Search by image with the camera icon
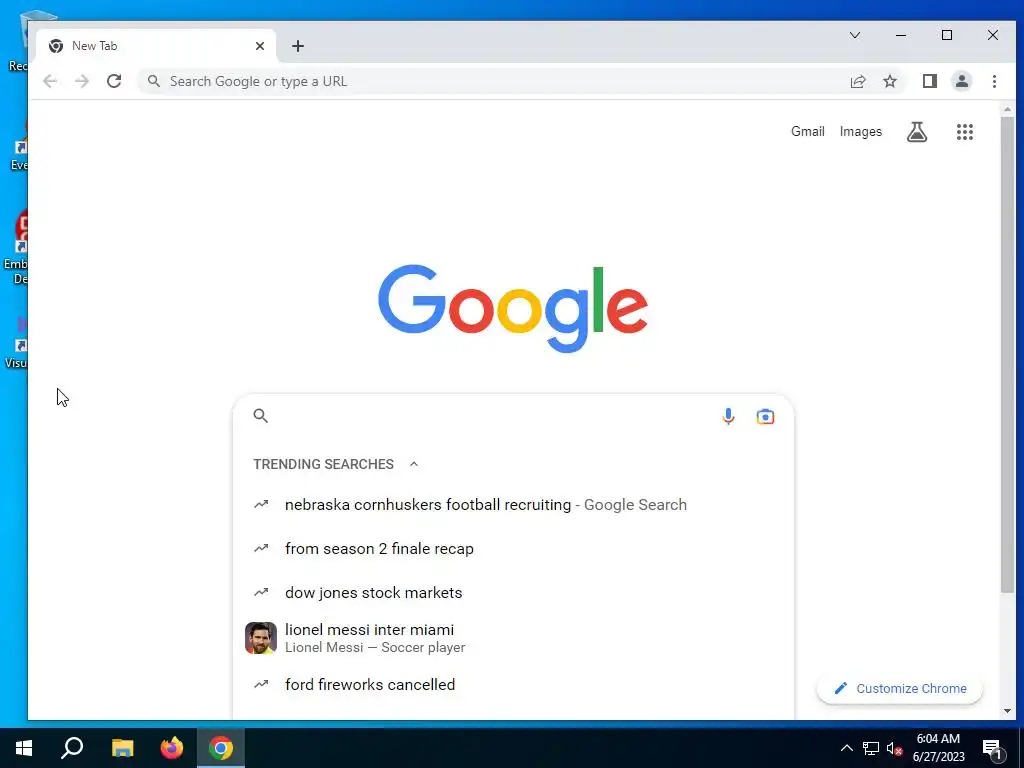 (765, 416)
